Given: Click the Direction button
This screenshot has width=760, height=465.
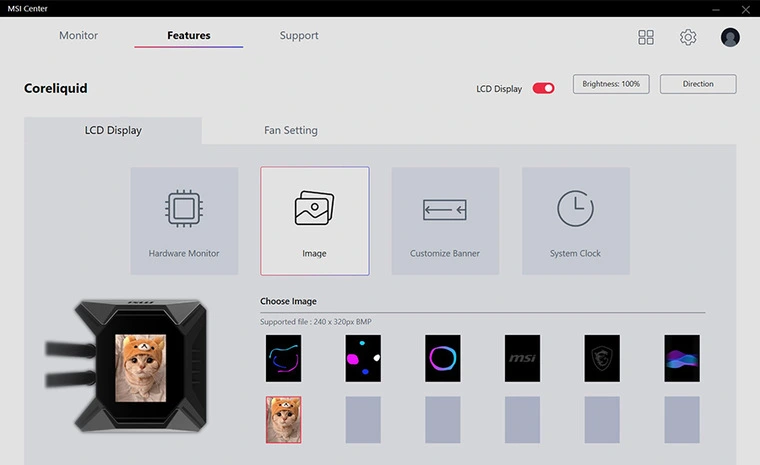Looking at the screenshot, I should tap(698, 84).
